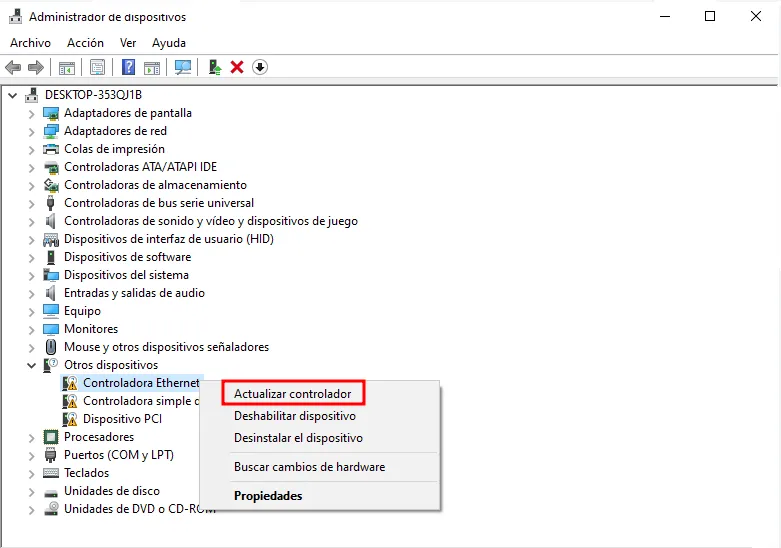Viewport: 781px width, 548px height.
Task: Click the Controladoras ATA/ATAPI IDE icon
Action: 51,167
